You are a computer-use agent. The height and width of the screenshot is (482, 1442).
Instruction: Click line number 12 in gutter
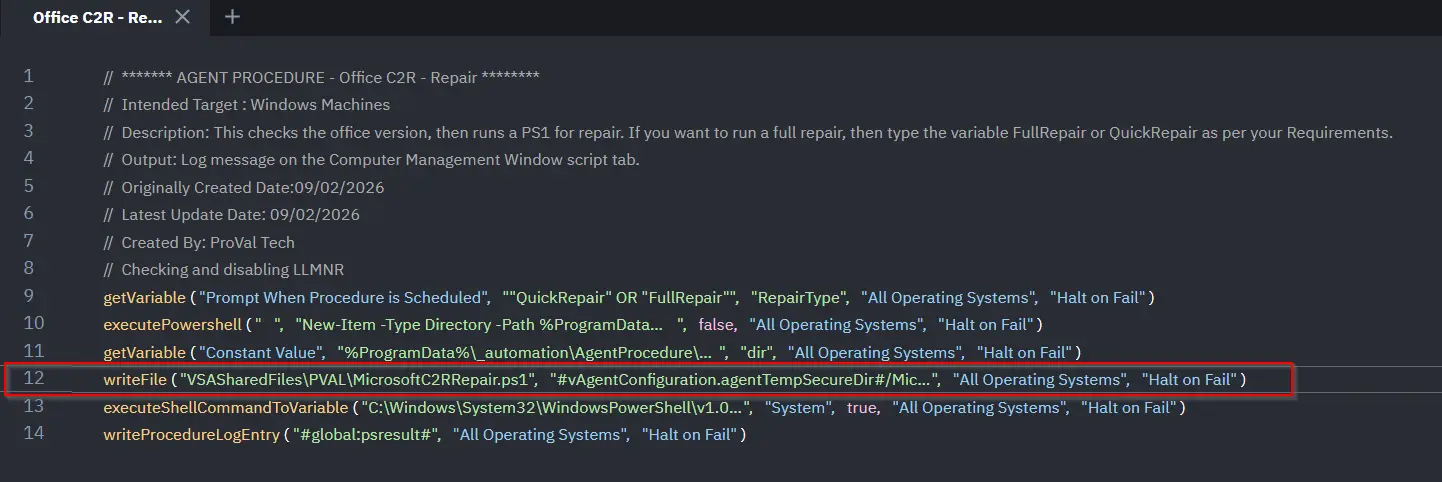[x=34, y=380]
